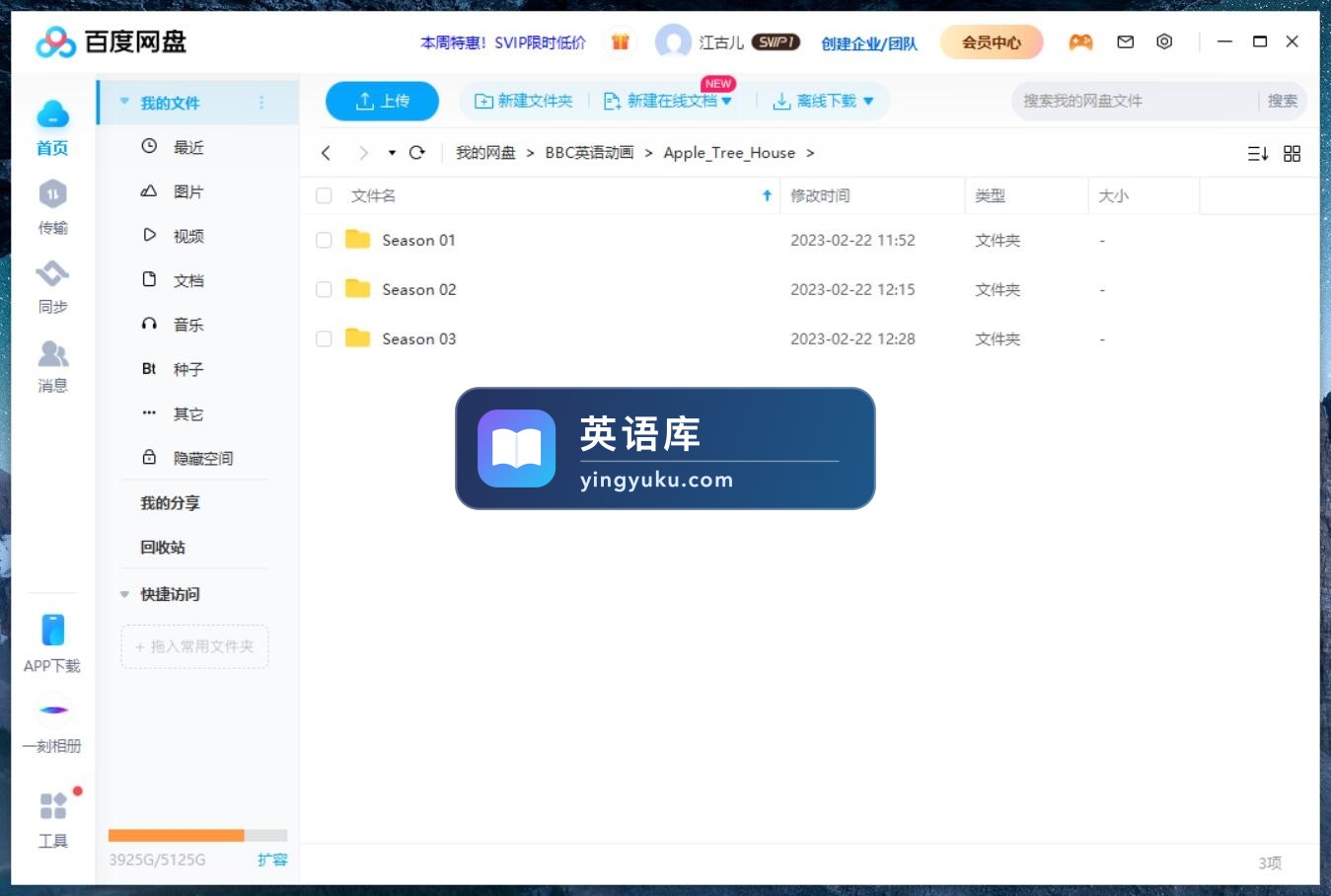This screenshot has width=1331, height=896.
Task: Go to BBC英语动画 in breadcrumb
Action: 589,153
